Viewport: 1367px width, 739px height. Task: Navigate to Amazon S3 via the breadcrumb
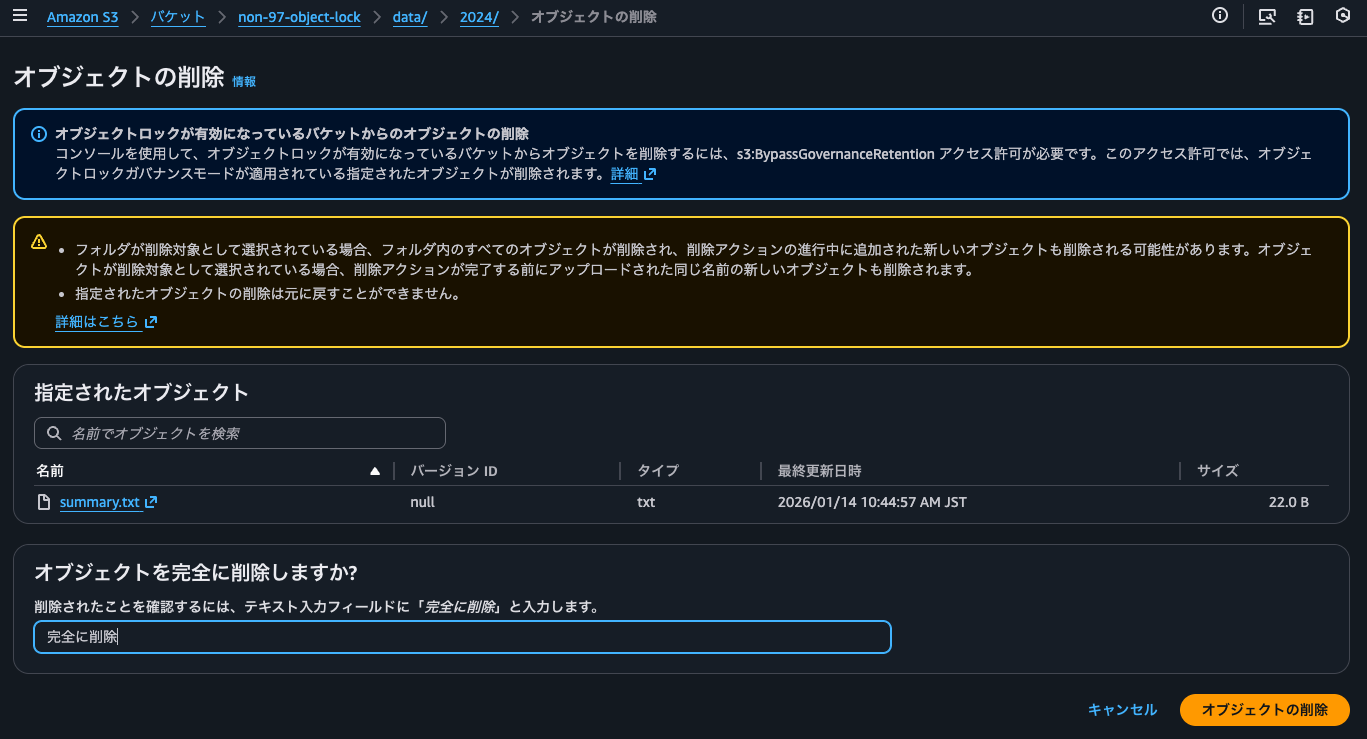(82, 16)
